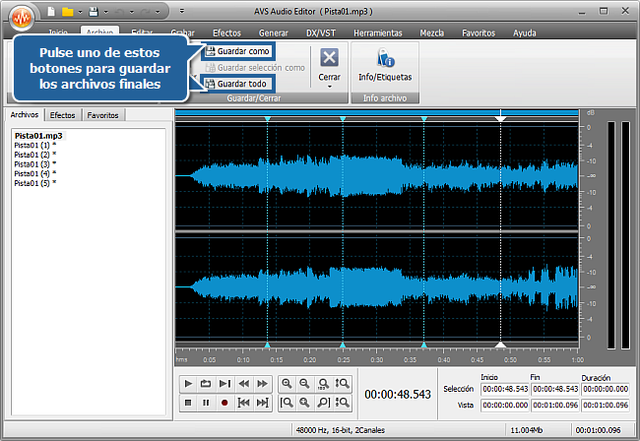Switch to Archivos side panel tab
Viewport: 640px width, 441px height.
click(24, 115)
